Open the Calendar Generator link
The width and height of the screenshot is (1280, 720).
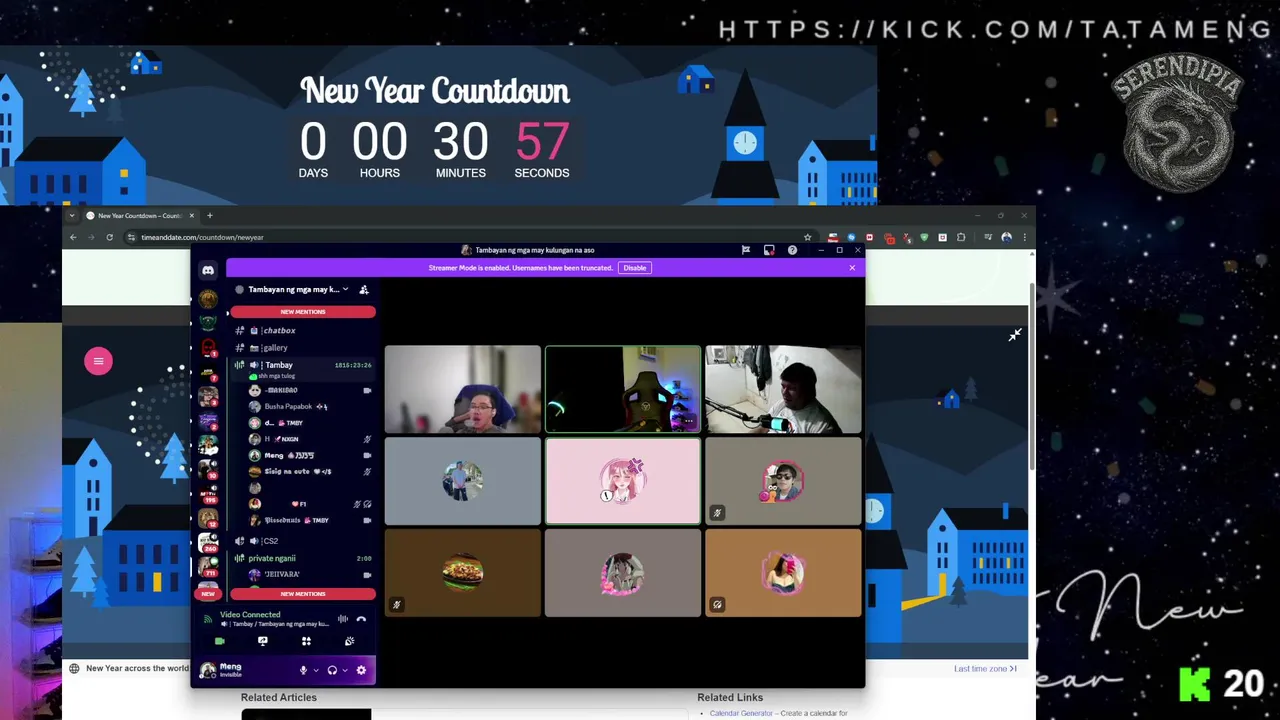point(741,714)
